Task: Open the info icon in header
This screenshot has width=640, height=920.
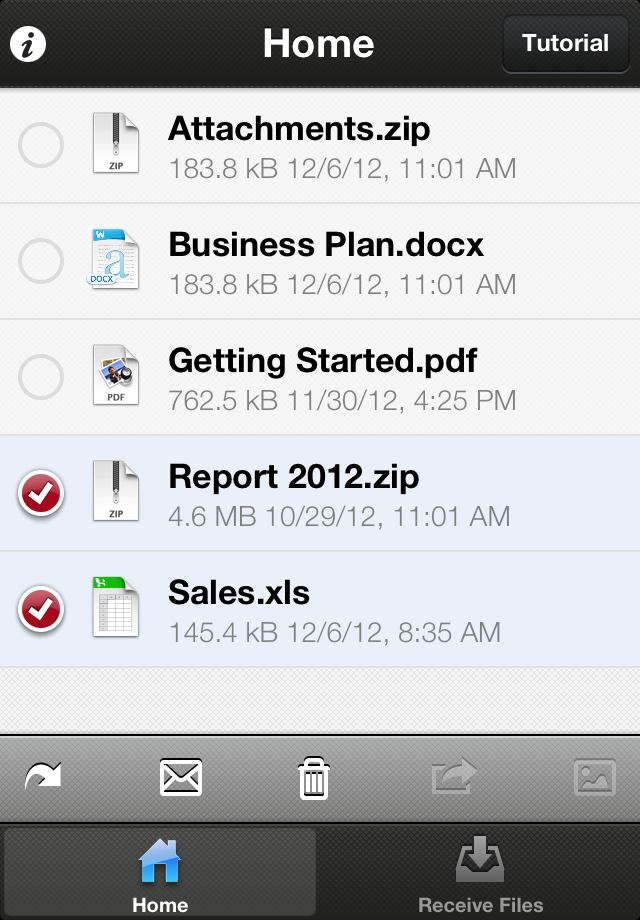Action: tap(28, 43)
